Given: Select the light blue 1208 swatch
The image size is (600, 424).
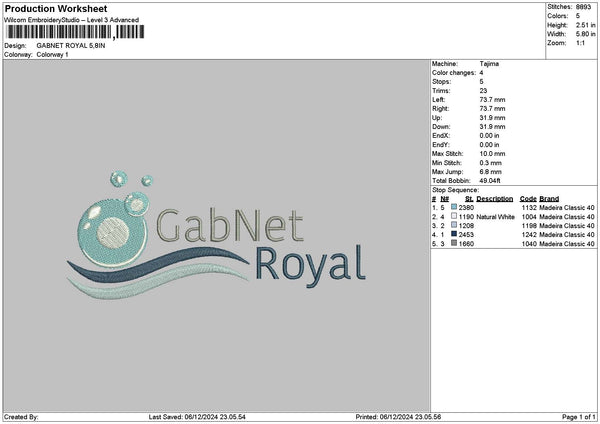Looking at the screenshot, I should [454, 225].
